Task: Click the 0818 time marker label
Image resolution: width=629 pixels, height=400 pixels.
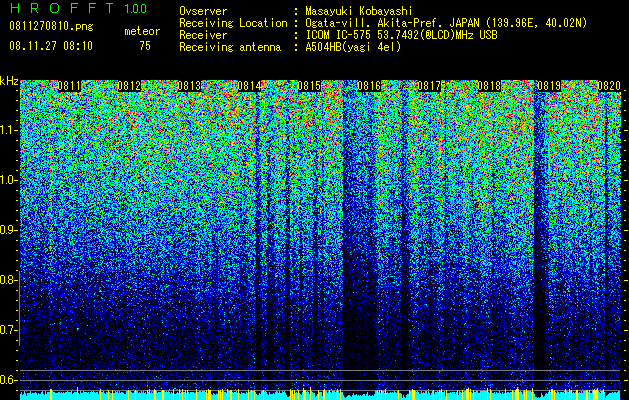Action: point(489,86)
